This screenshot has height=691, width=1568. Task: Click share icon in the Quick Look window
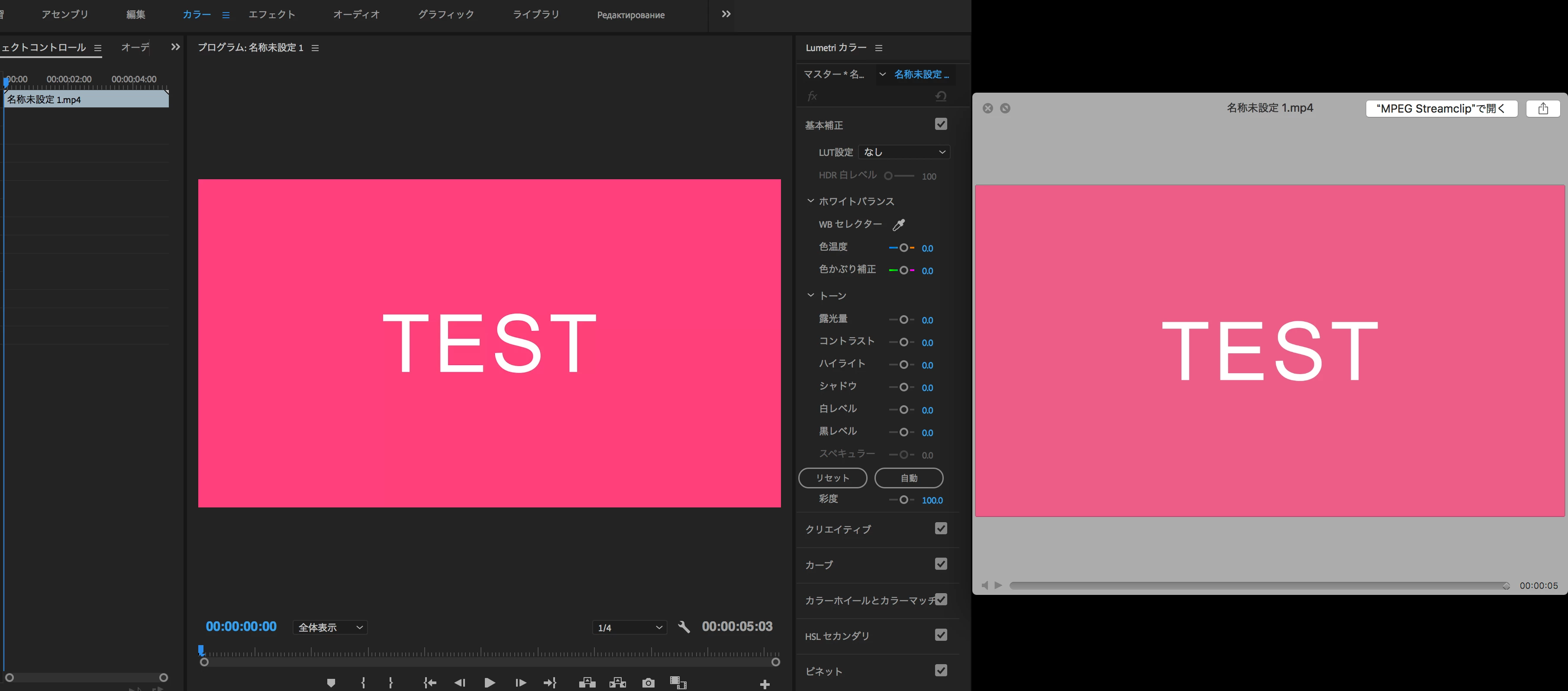point(1542,108)
